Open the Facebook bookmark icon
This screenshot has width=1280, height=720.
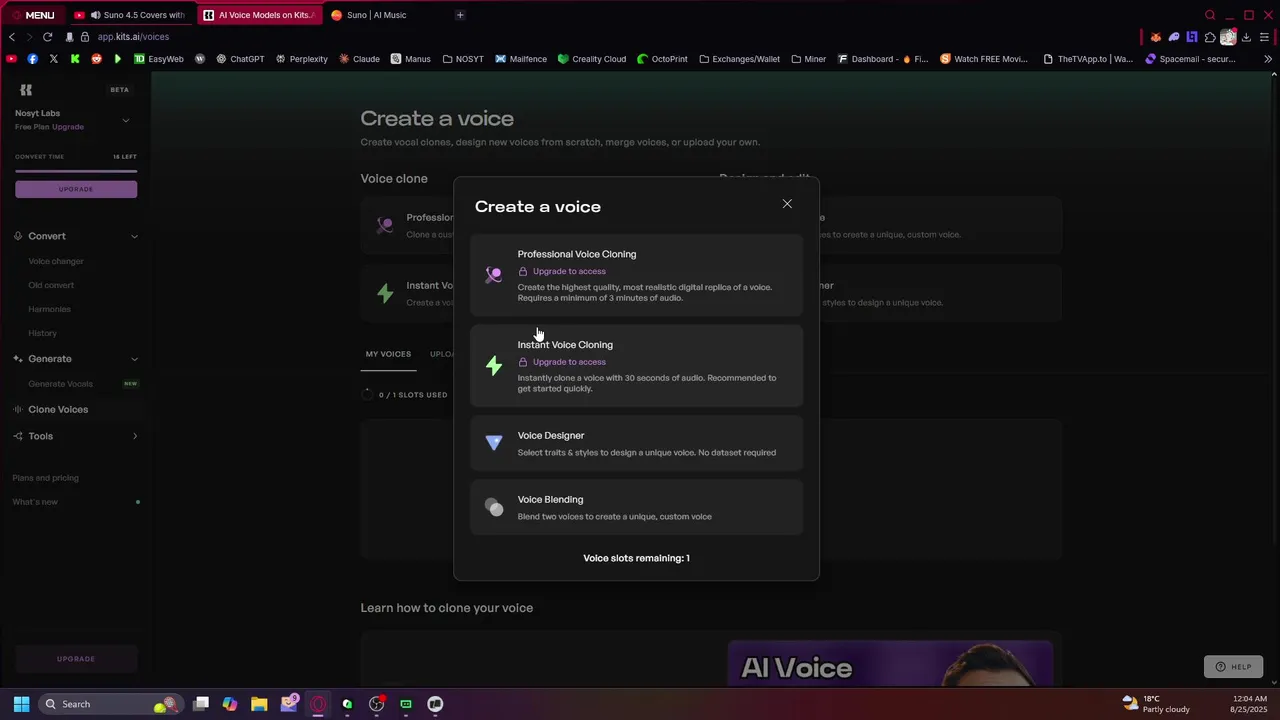pos(32,59)
